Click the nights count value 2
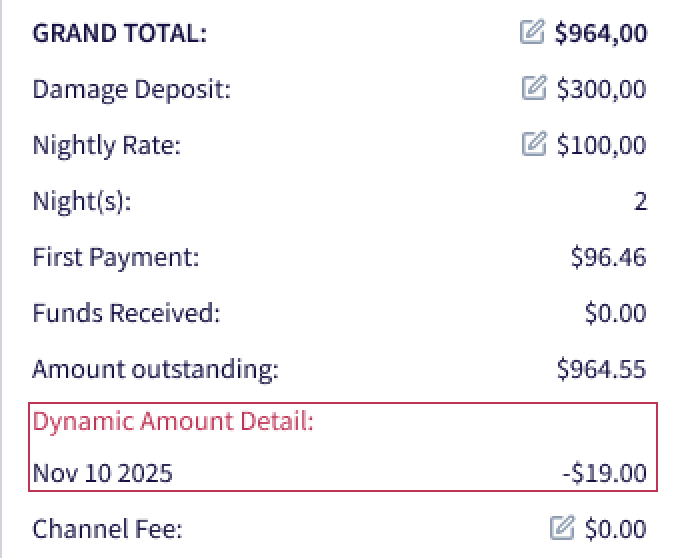 point(640,201)
